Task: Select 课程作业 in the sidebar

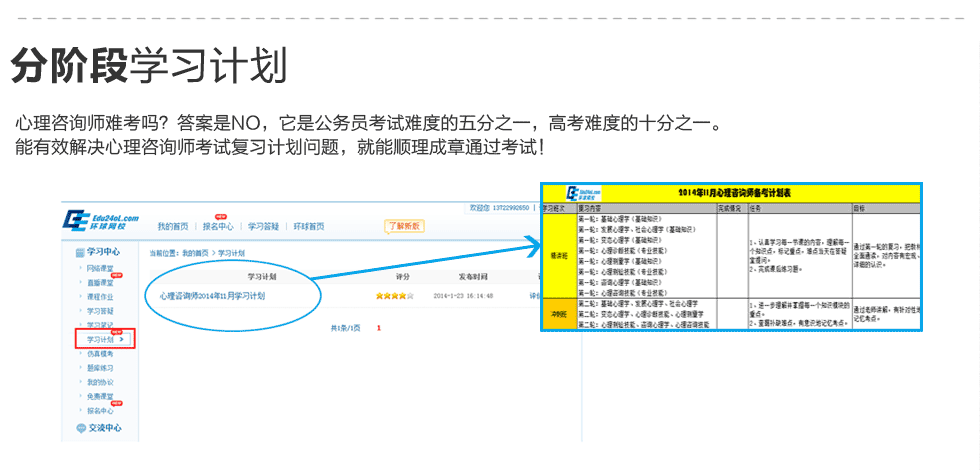Action: [100, 297]
